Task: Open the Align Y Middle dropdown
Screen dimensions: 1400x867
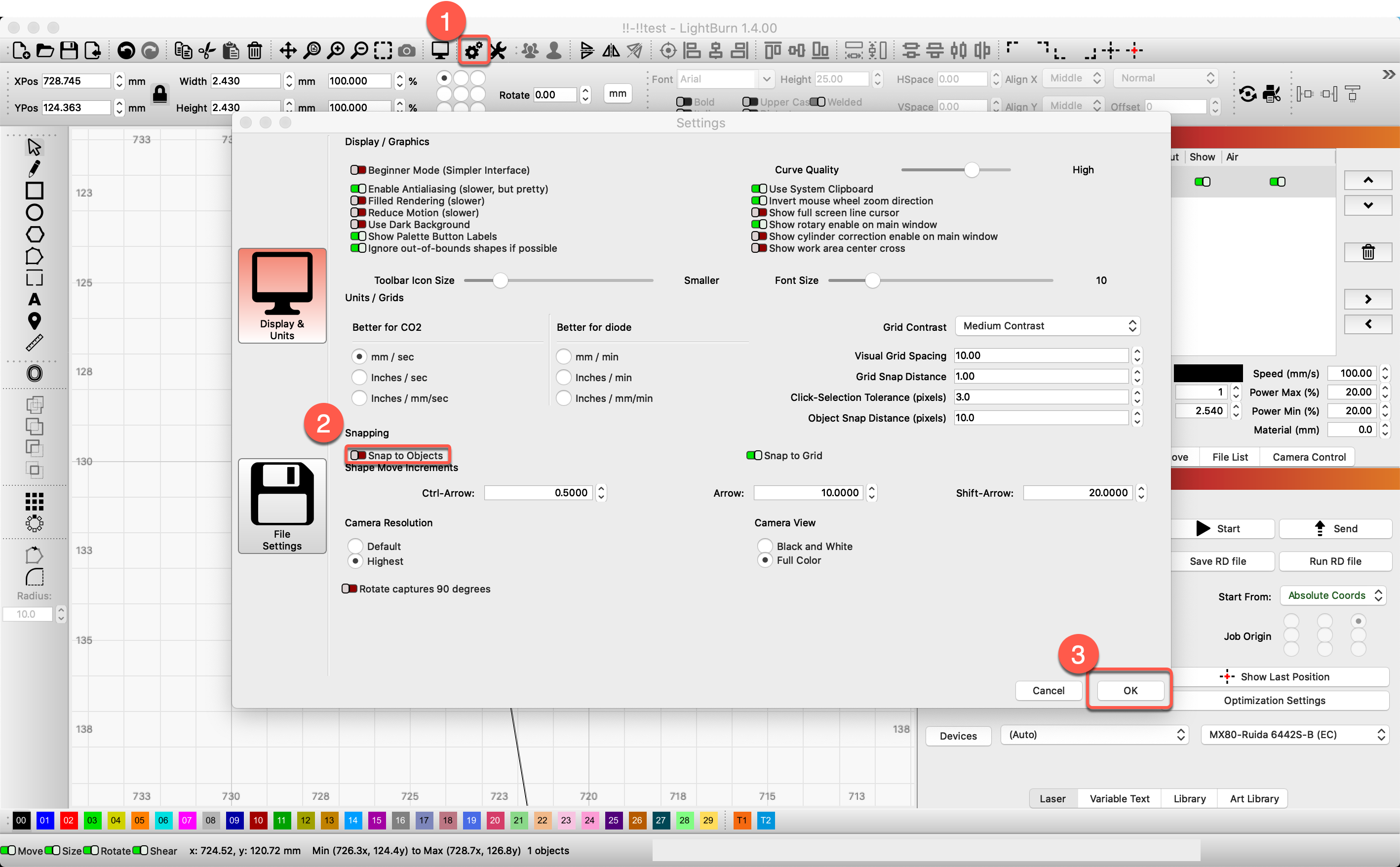Action: click(1073, 106)
